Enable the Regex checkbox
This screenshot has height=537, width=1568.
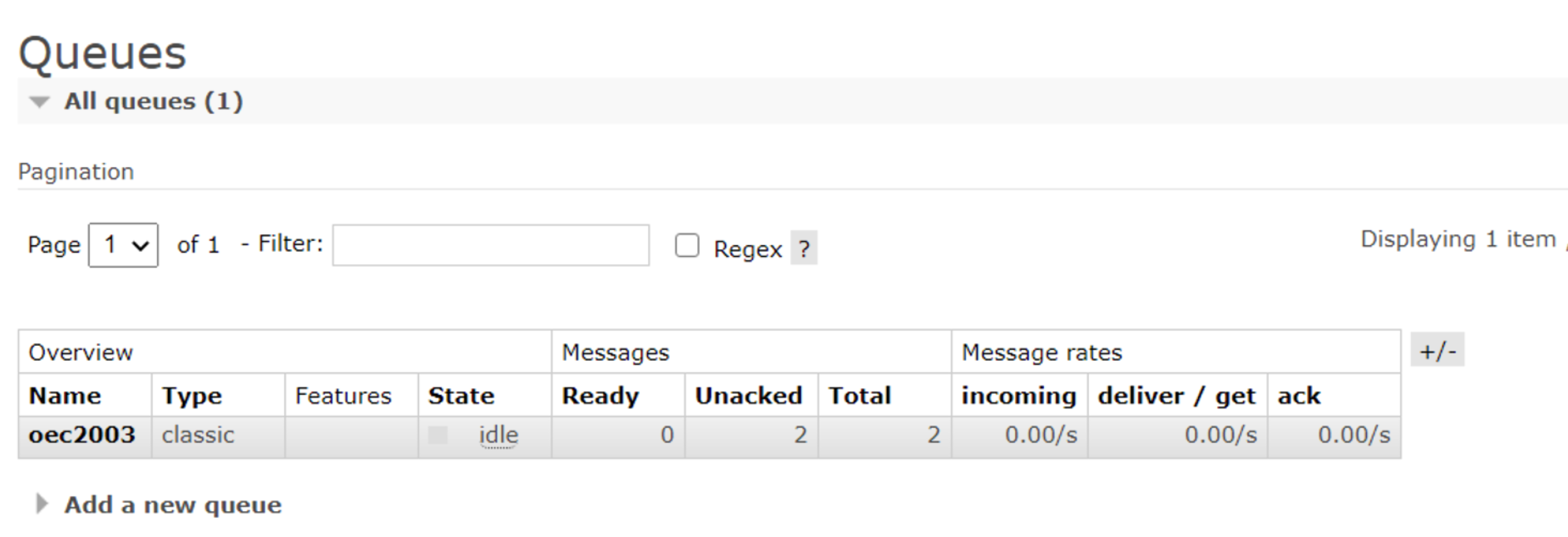coord(686,245)
